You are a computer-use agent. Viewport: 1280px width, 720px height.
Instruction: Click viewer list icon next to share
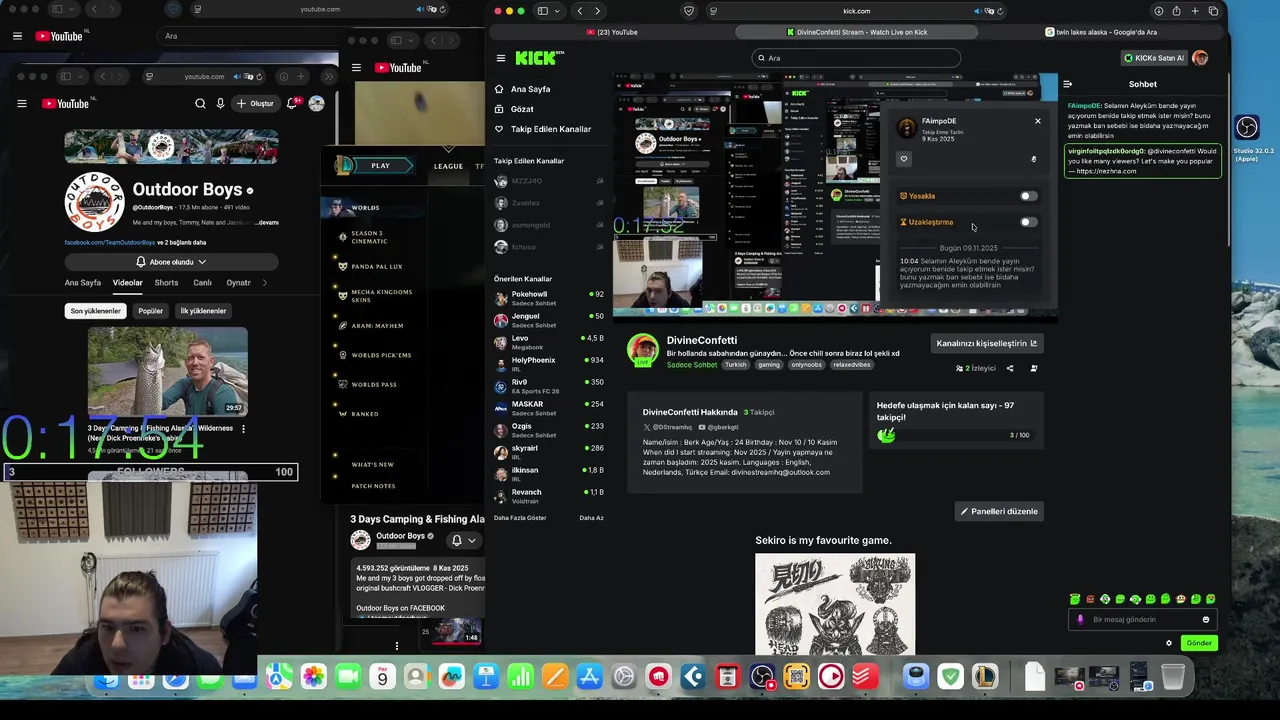(x=1034, y=368)
